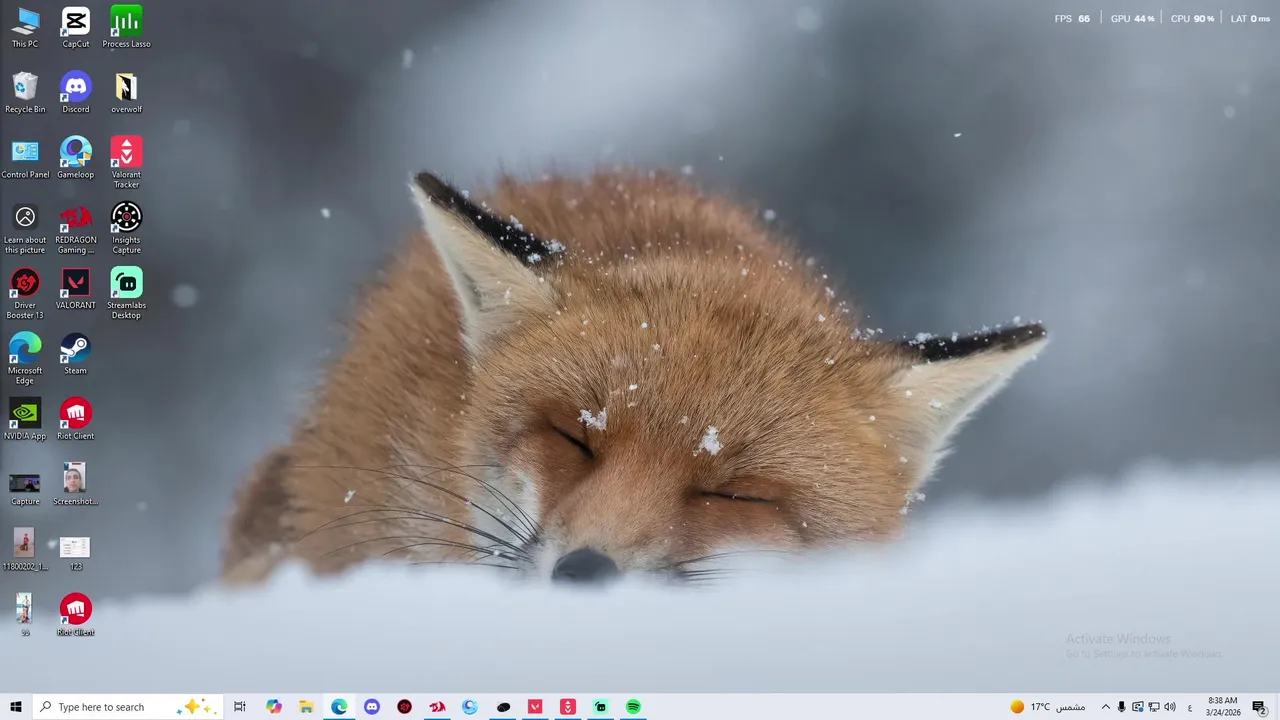Screen dimensions: 1280x720
Task: Select the Gameloop desktop shortcut
Action: [76, 158]
